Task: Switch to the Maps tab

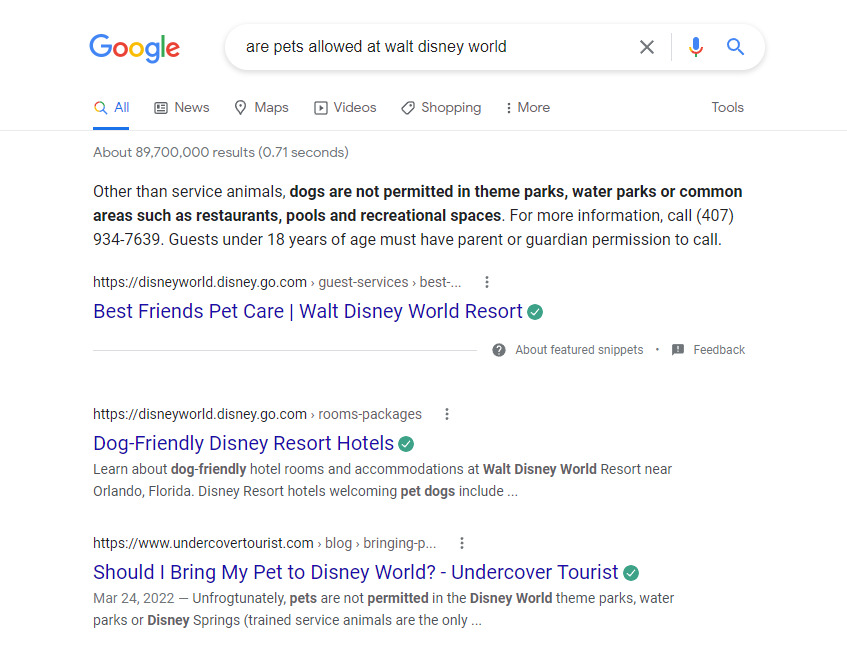Action: coord(261,107)
